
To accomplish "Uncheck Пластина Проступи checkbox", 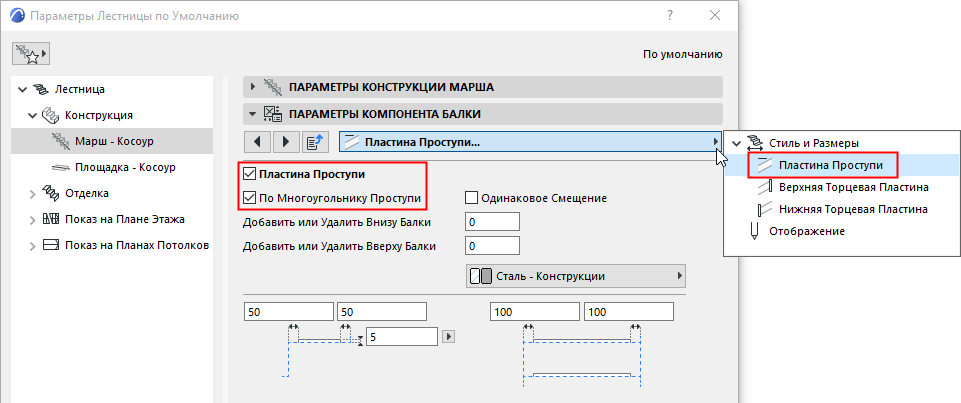I will [249, 174].
